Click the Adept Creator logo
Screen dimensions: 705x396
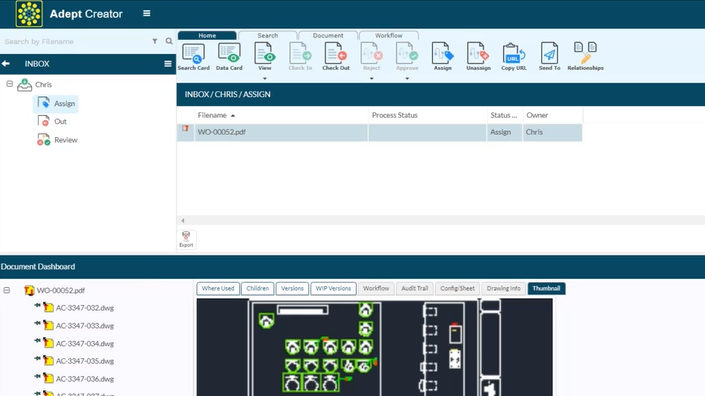click(29, 13)
